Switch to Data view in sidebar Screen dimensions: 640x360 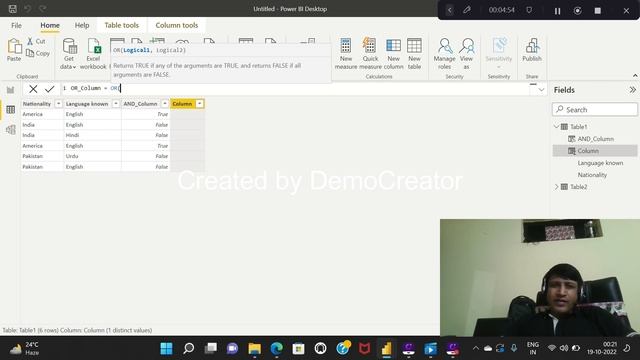[11, 109]
